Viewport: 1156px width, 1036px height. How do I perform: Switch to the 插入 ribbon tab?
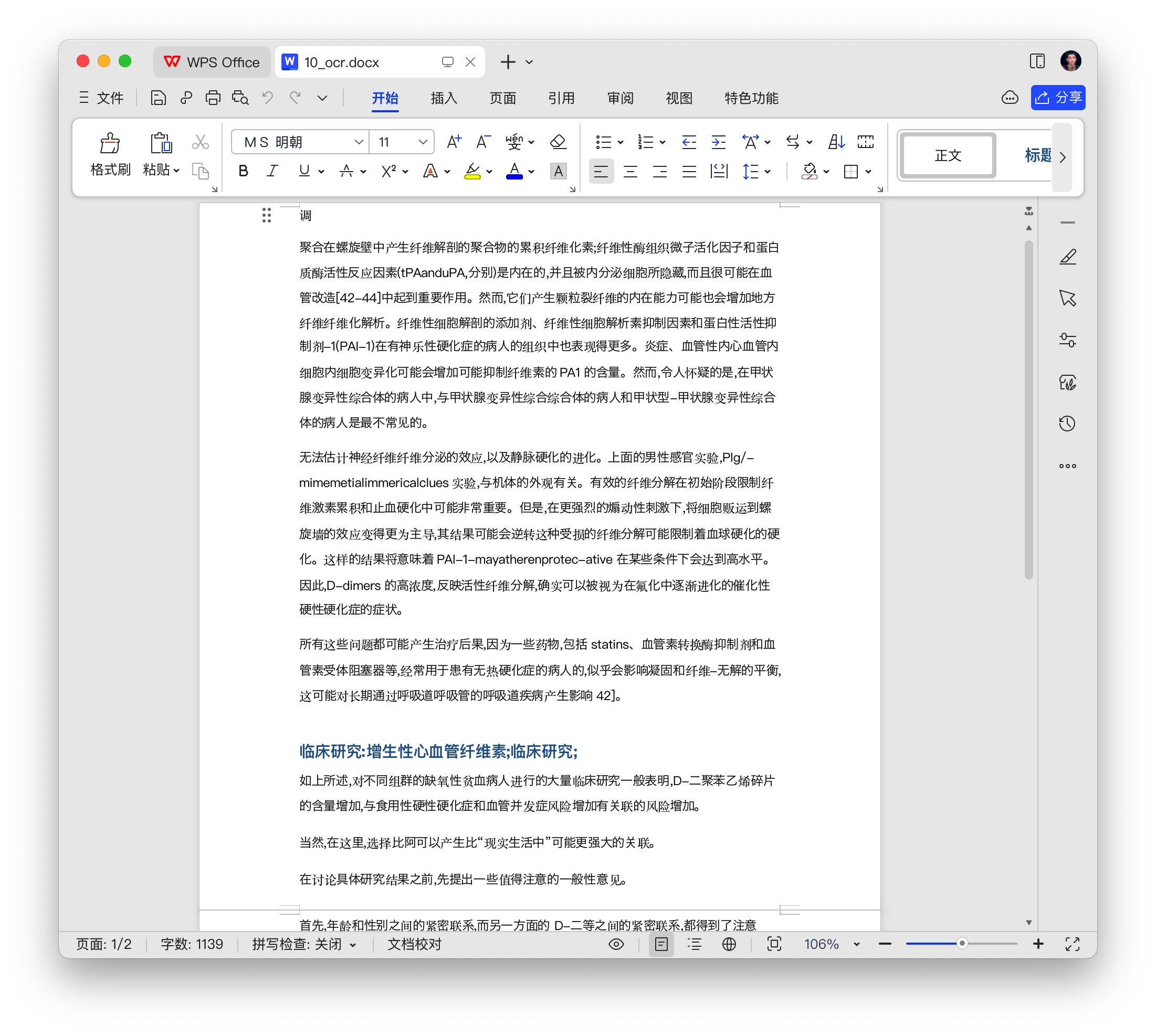click(x=444, y=98)
